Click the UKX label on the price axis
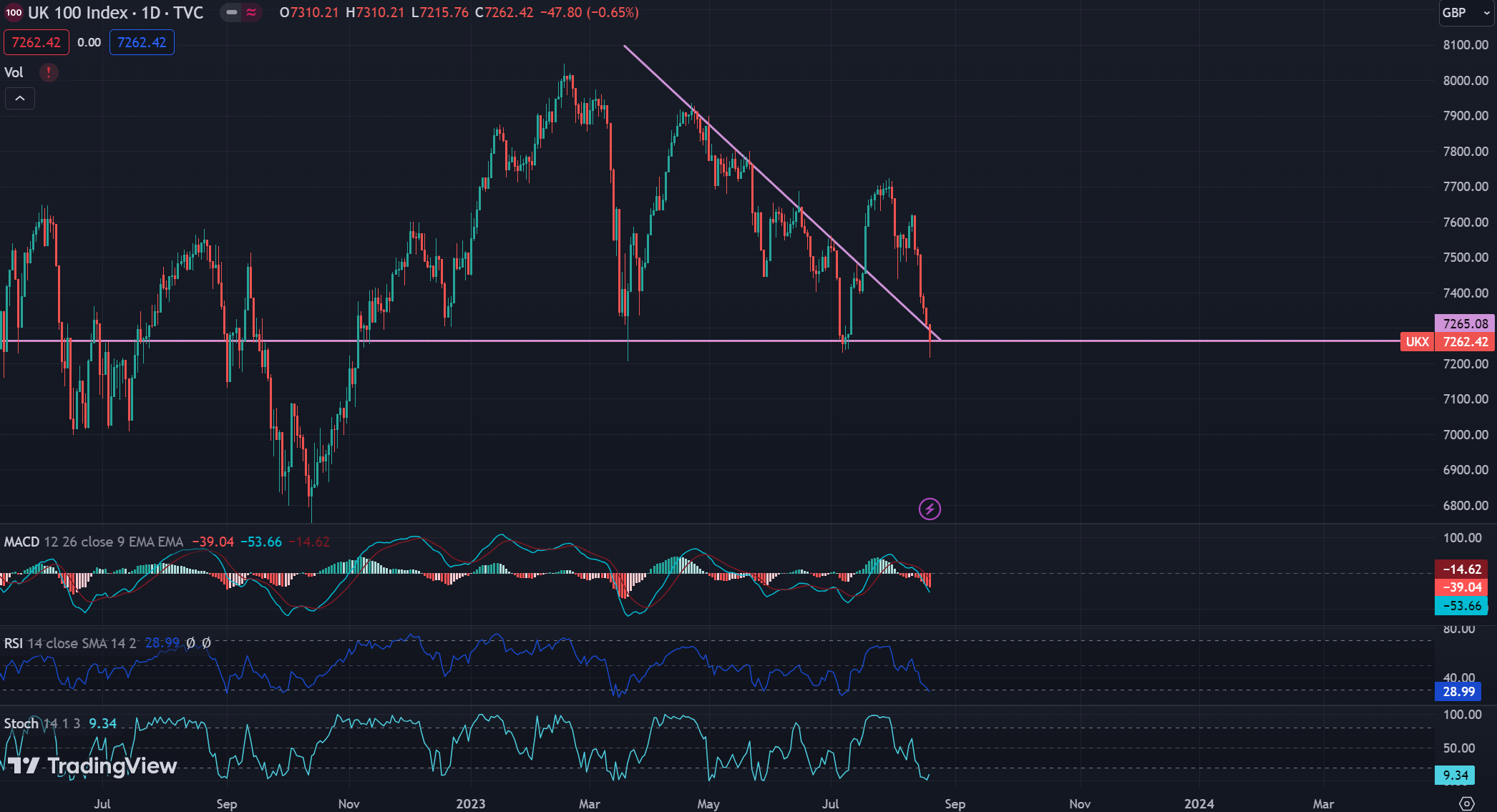Image resolution: width=1497 pixels, height=812 pixels. point(1417,341)
